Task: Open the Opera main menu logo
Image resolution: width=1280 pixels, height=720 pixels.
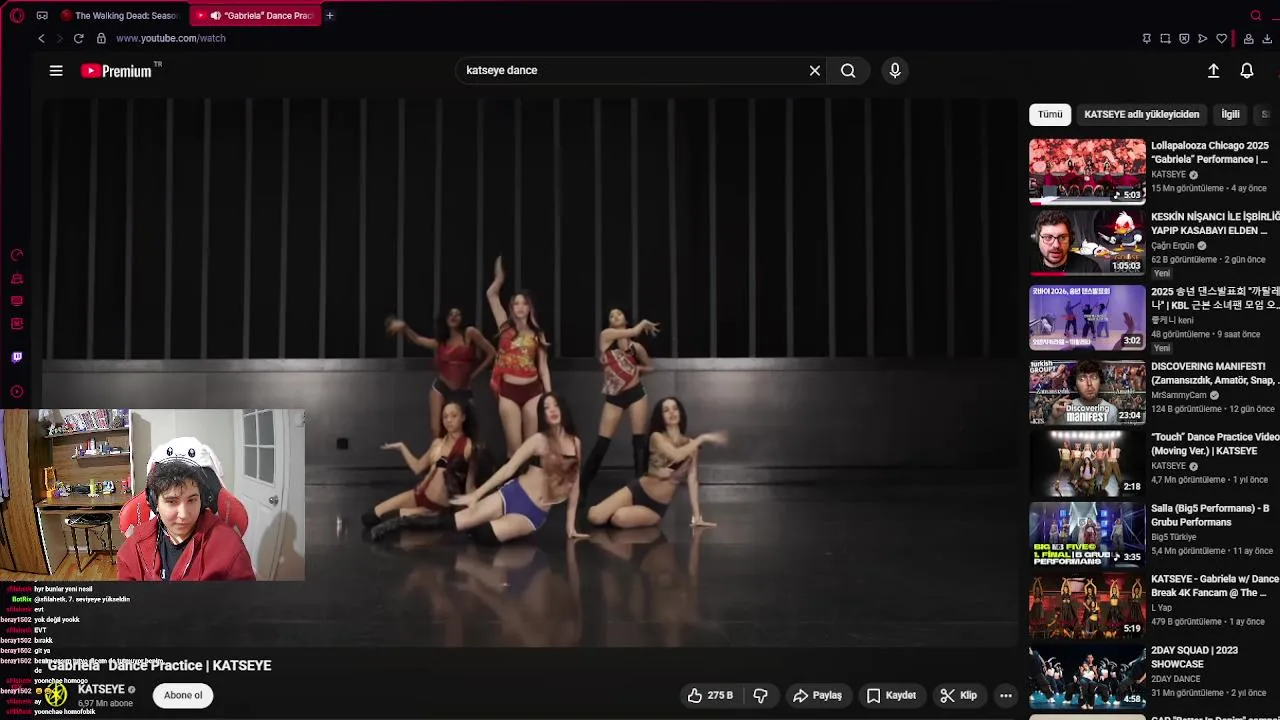Action: [x=17, y=15]
